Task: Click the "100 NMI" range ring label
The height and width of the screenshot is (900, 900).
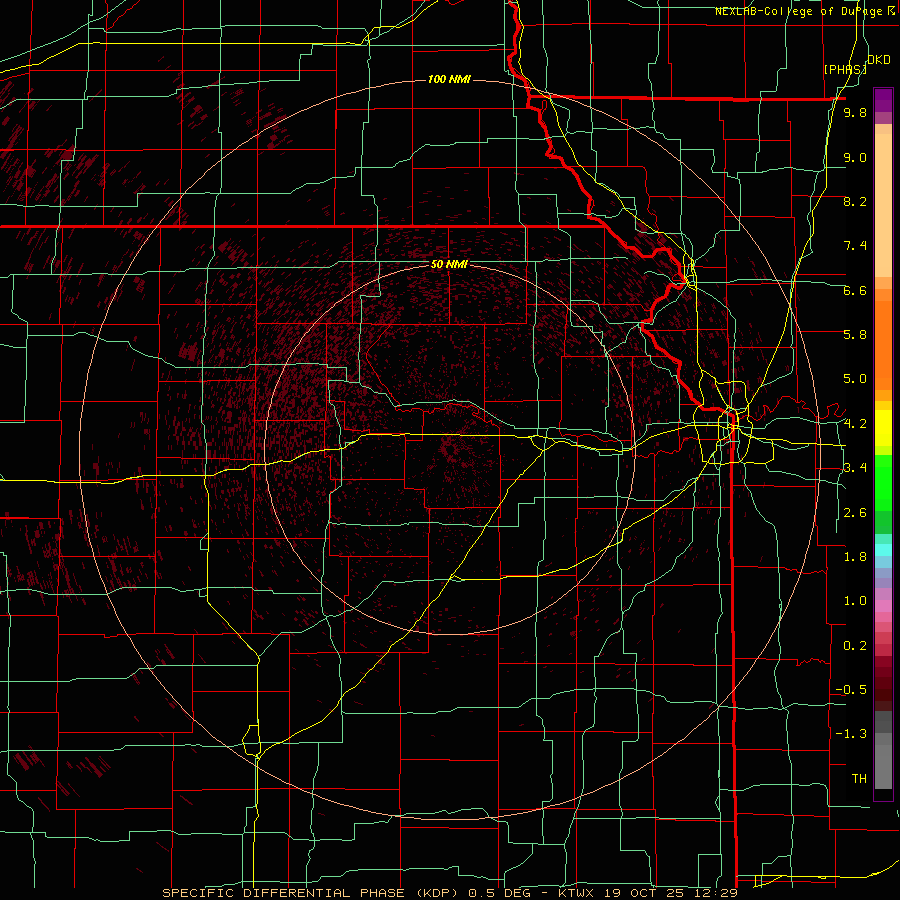Action: (x=449, y=79)
